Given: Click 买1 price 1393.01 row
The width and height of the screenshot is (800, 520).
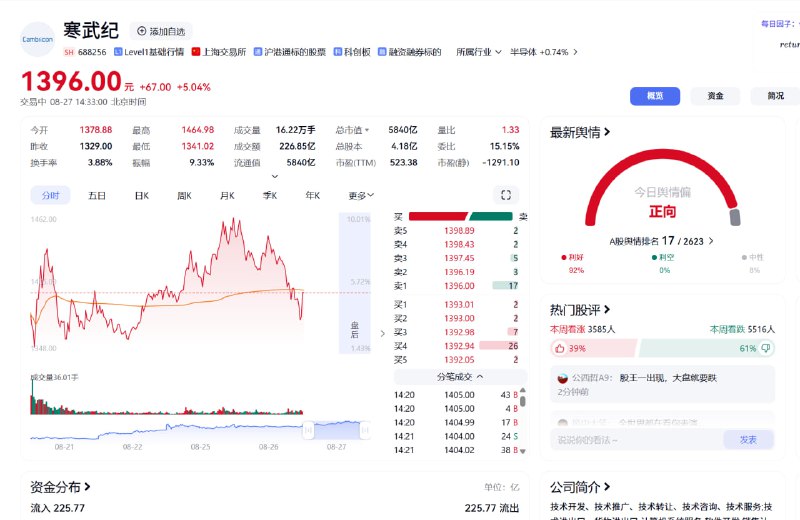Looking at the screenshot, I should [x=457, y=305].
